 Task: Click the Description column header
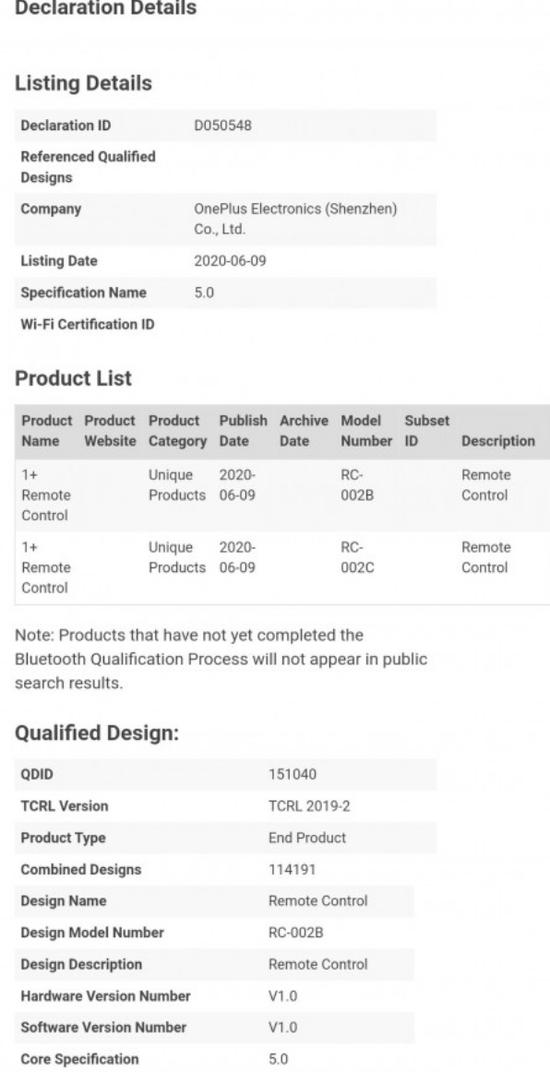pyautogui.click(x=498, y=441)
